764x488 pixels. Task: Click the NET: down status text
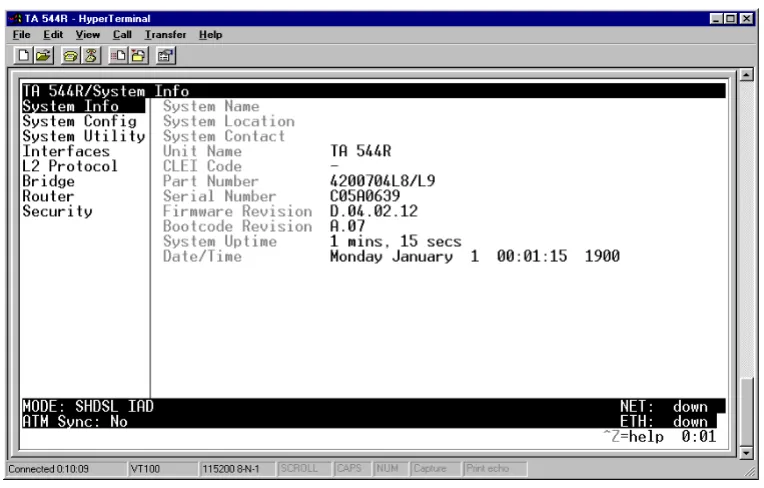click(664, 406)
